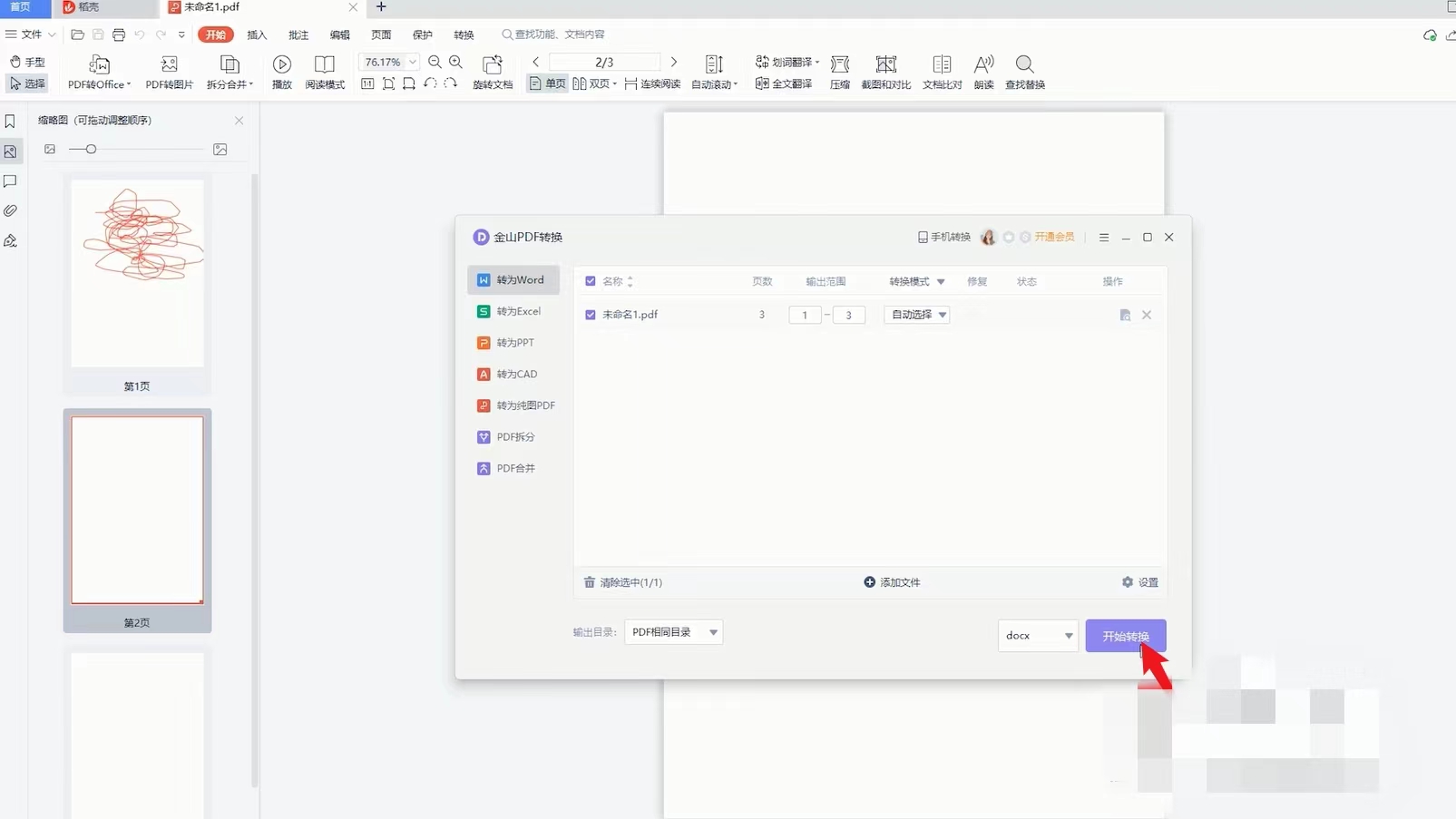Click 添加文件 to add a file
This screenshot has width=1456, height=819.
point(892,582)
